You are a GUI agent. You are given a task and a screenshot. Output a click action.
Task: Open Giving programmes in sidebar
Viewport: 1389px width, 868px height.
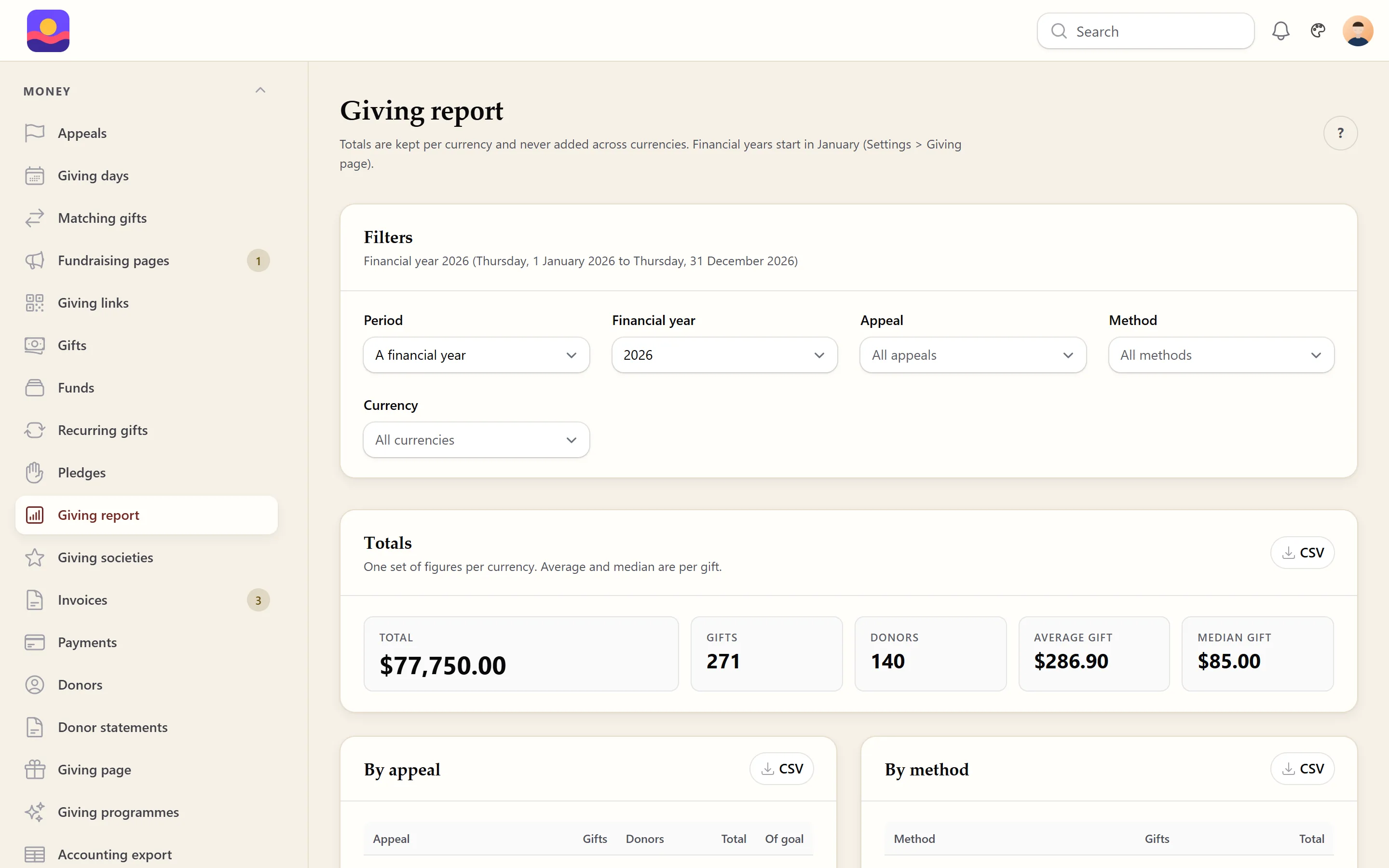(146, 813)
